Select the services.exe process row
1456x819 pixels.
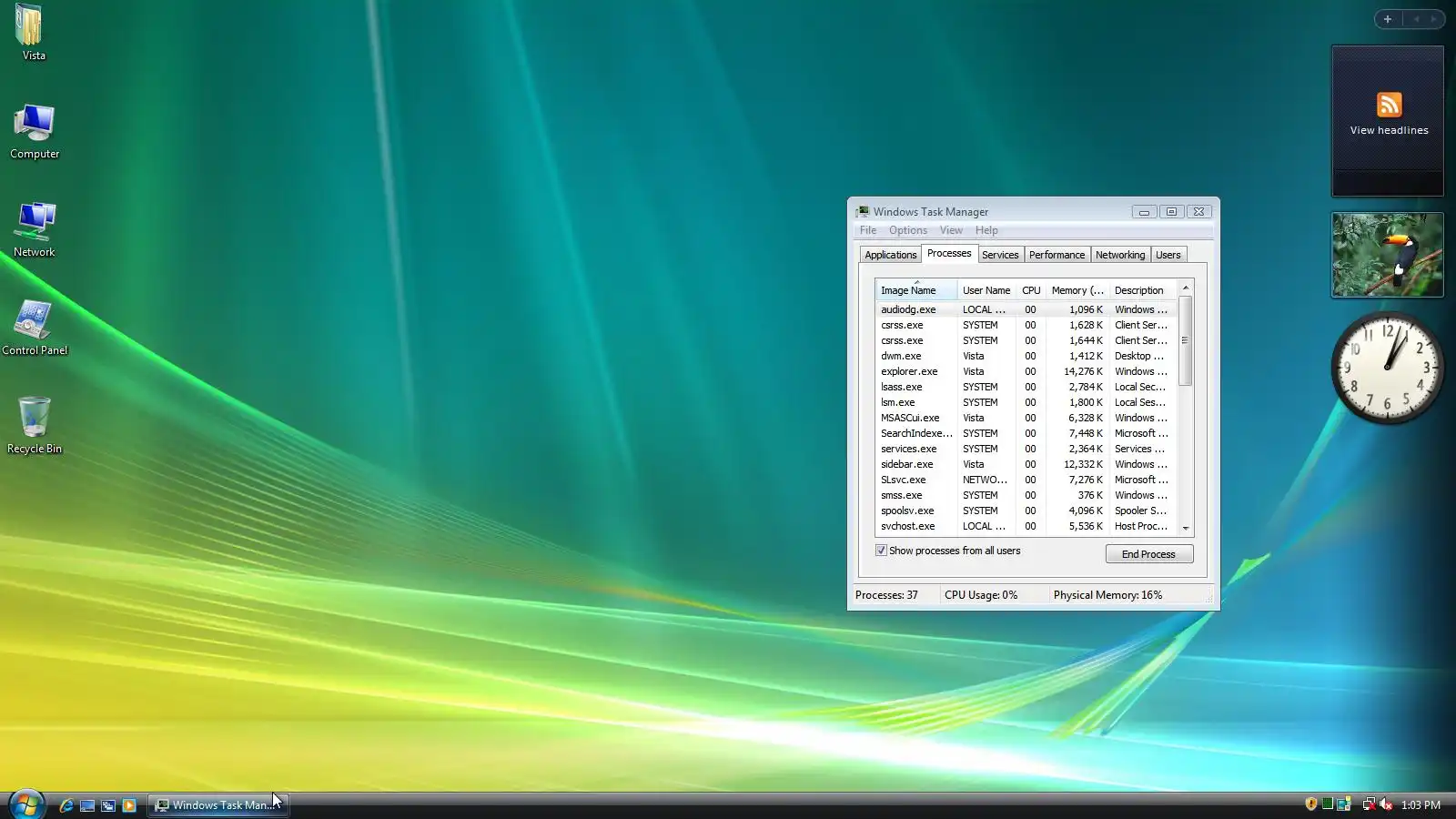coord(1026,449)
